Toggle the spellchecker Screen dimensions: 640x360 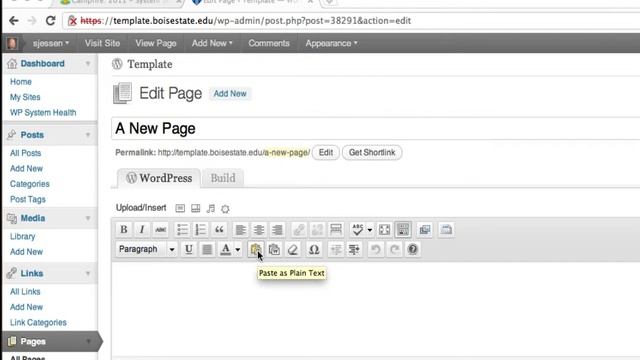(358, 229)
